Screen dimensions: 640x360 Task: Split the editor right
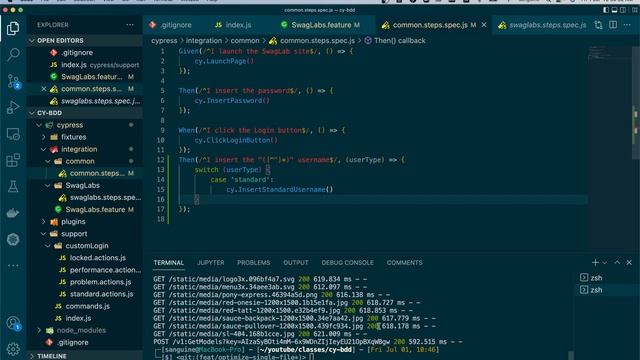click(x=613, y=25)
